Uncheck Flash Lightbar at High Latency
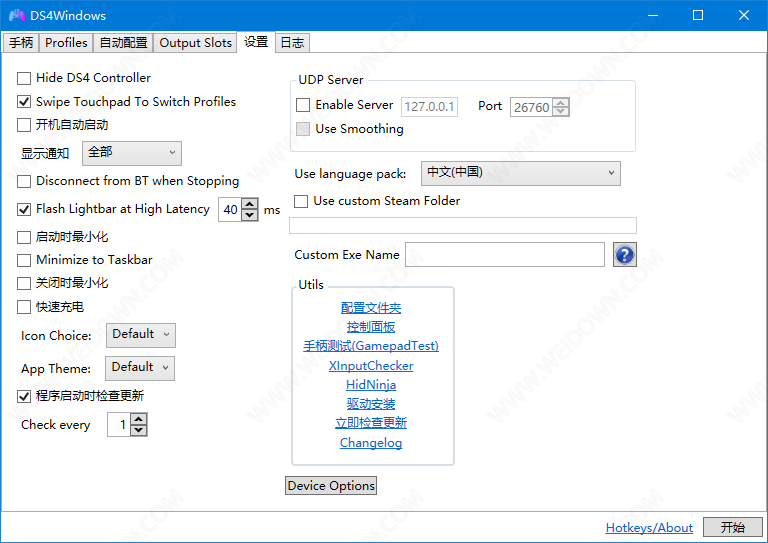 pyautogui.click(x=24, y=210)
